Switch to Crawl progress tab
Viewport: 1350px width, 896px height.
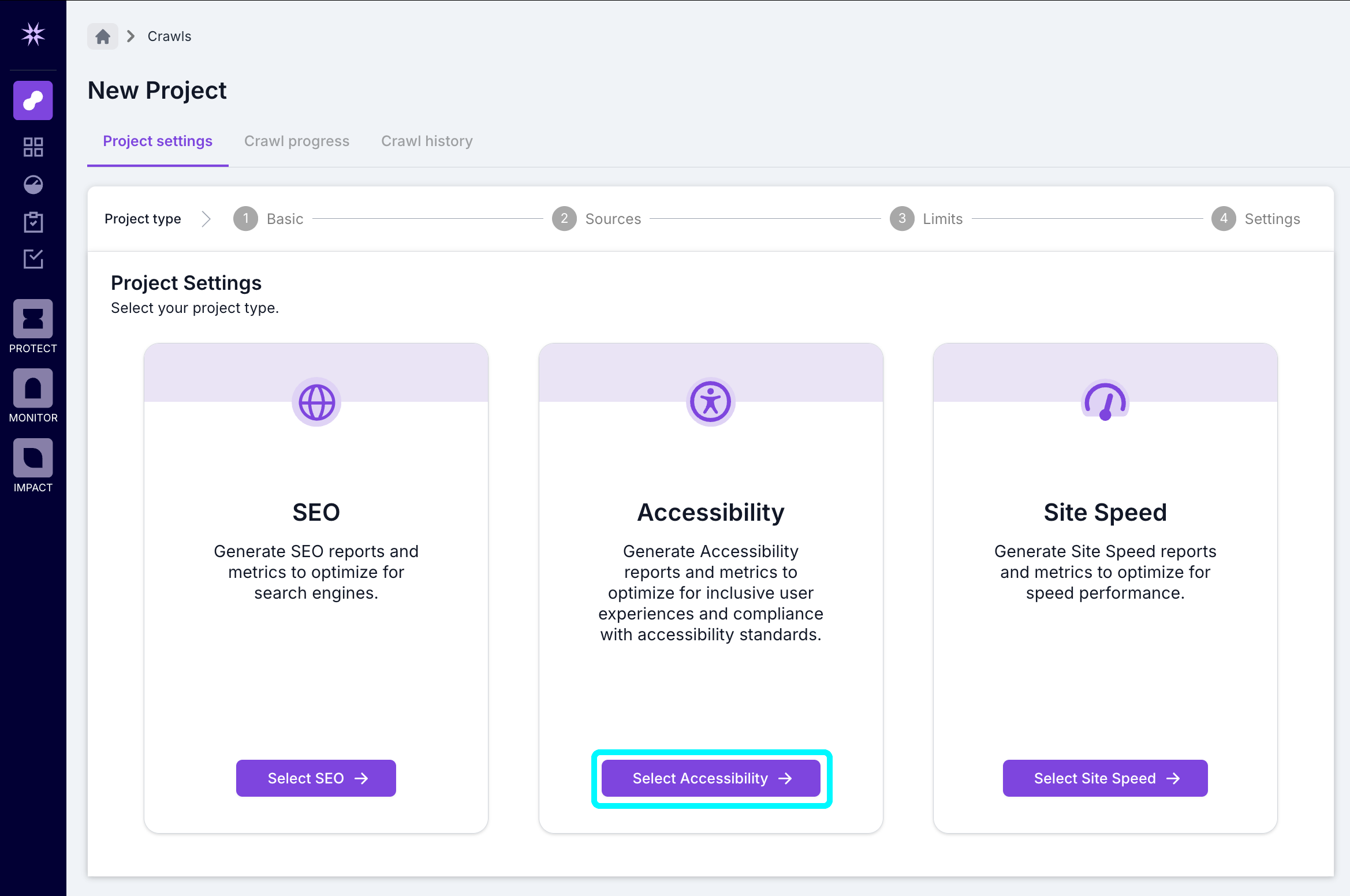click(x=297, y=141)
